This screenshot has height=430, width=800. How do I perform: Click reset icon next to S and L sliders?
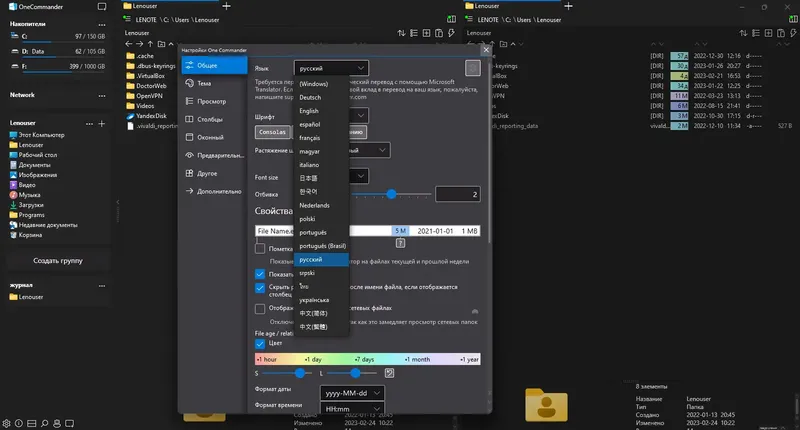click(389, 373)
